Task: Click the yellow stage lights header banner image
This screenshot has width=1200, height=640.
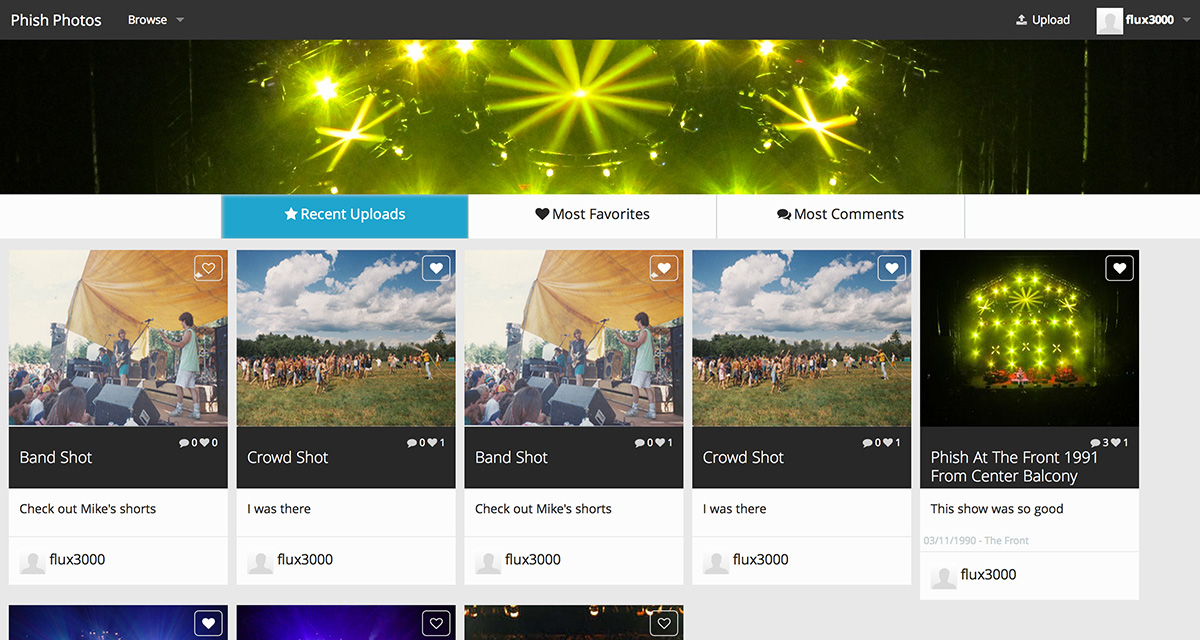Action: tap(600, 117)
